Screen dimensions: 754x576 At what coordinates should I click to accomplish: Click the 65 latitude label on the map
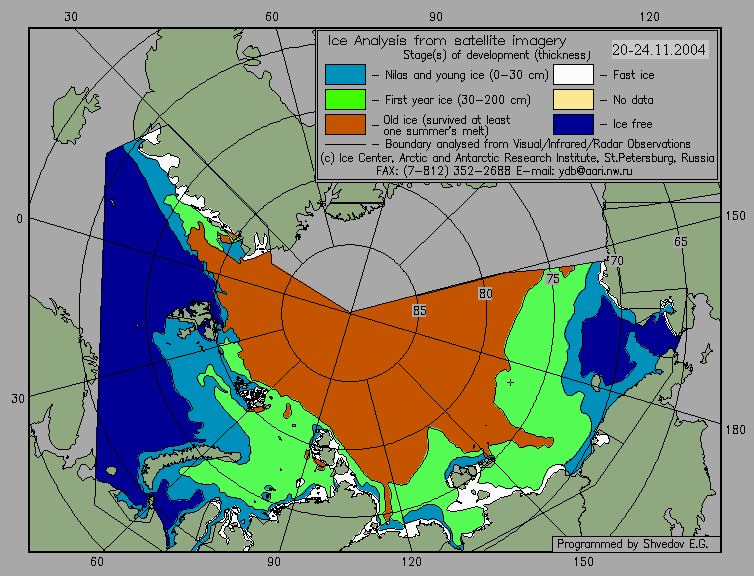(680, 241)
